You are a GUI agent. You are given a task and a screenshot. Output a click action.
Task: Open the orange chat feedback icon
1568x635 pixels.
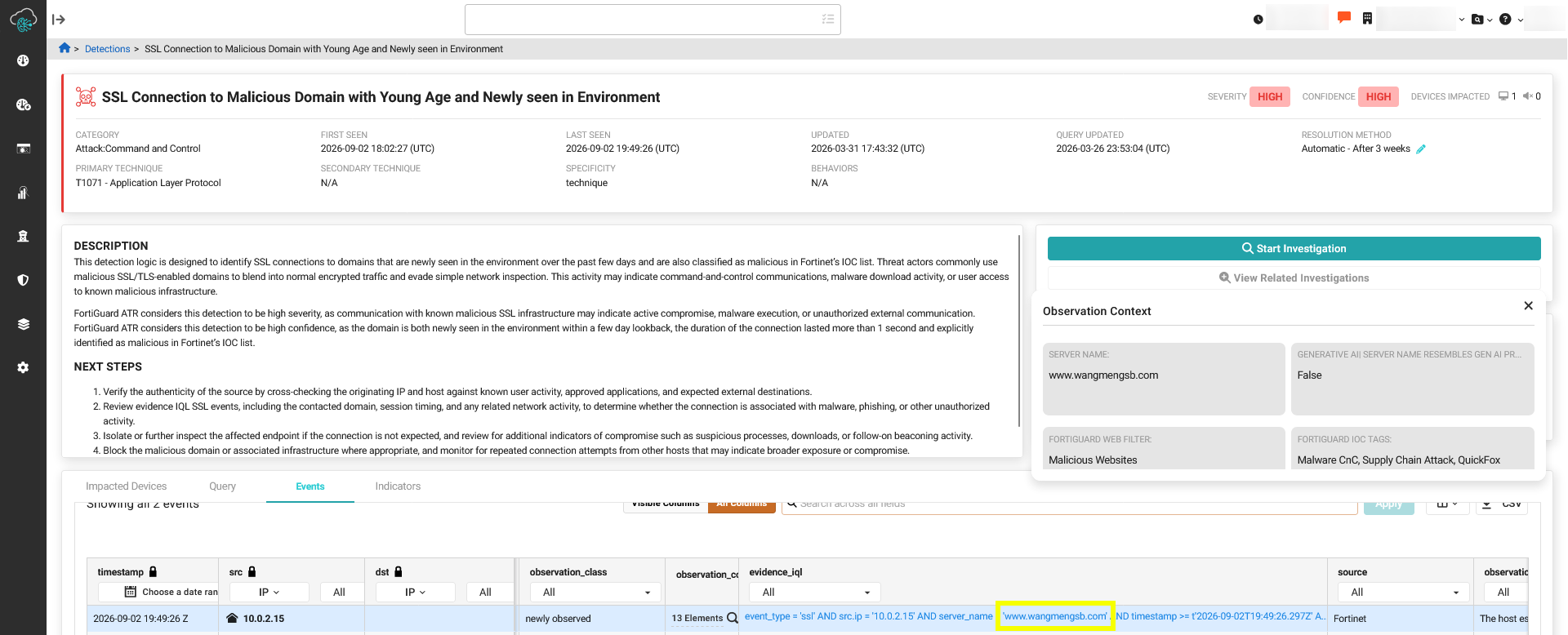coord(1344,18)
